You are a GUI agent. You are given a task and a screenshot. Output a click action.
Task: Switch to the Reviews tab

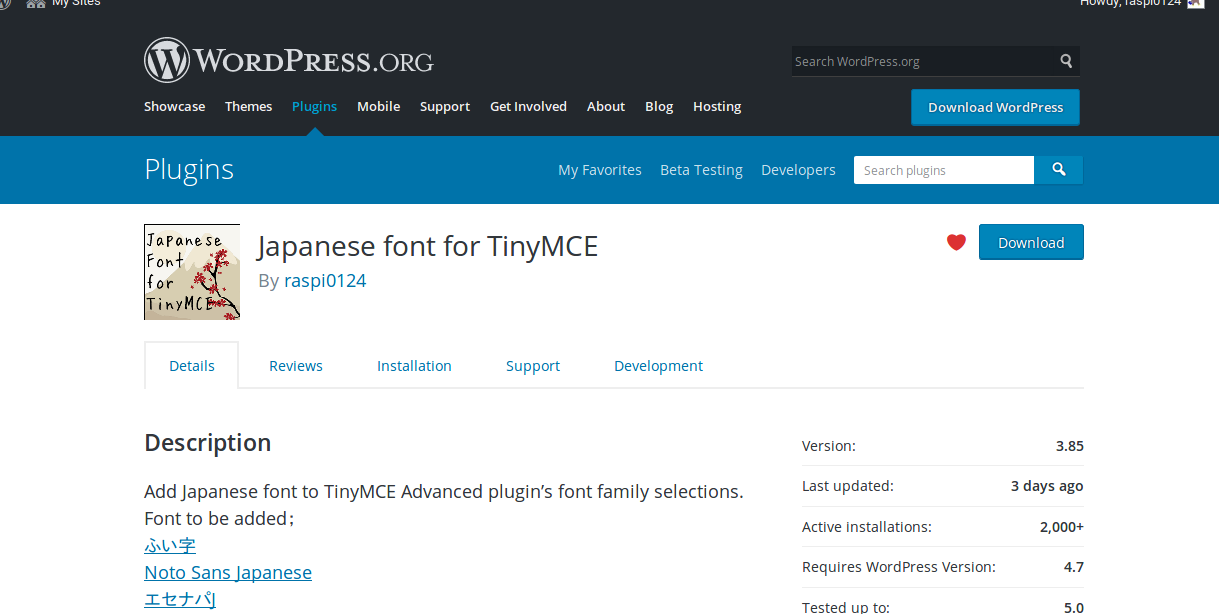tap(296, 366)
